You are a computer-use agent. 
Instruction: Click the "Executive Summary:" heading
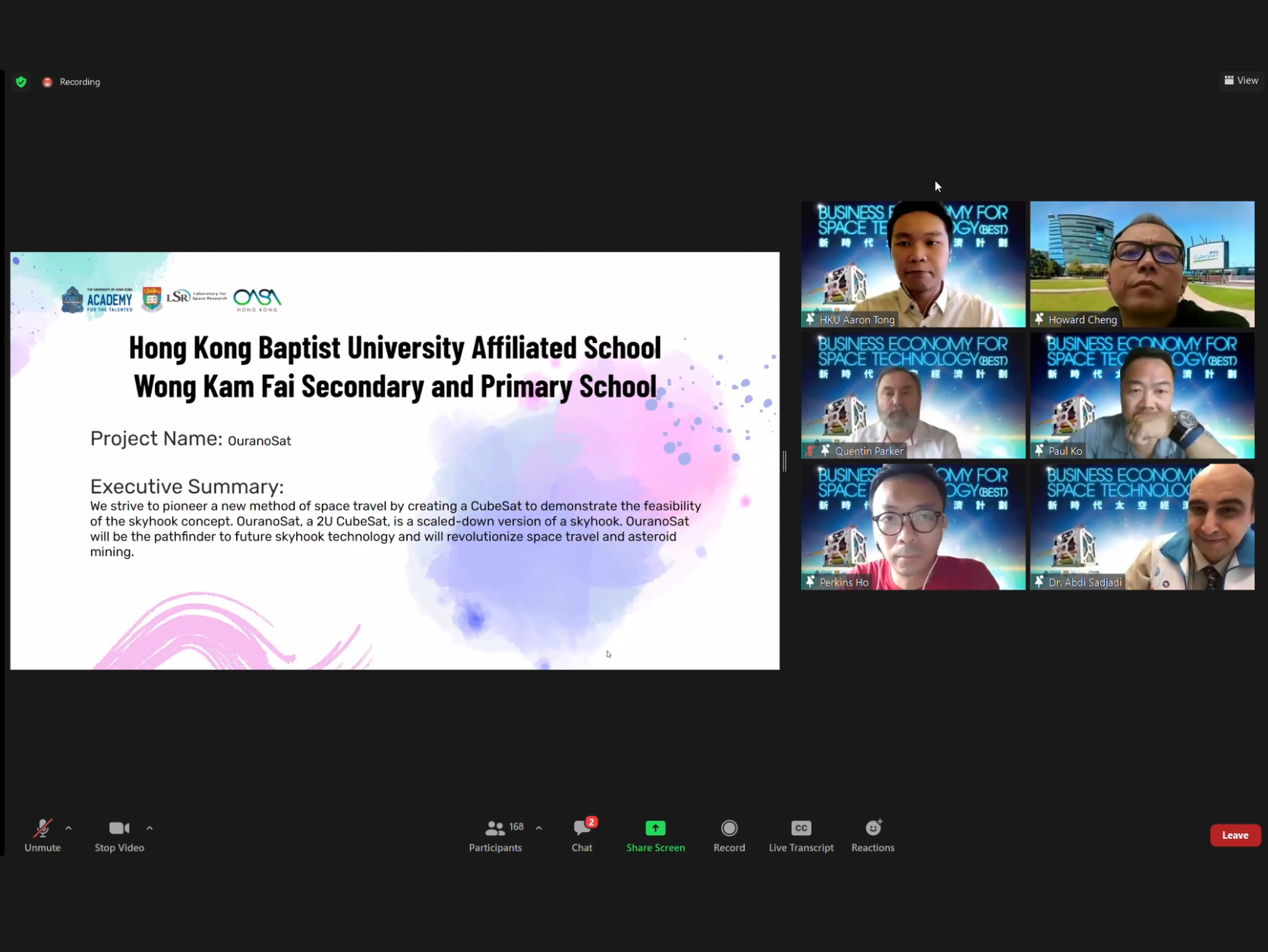click(x=187, y=487)
